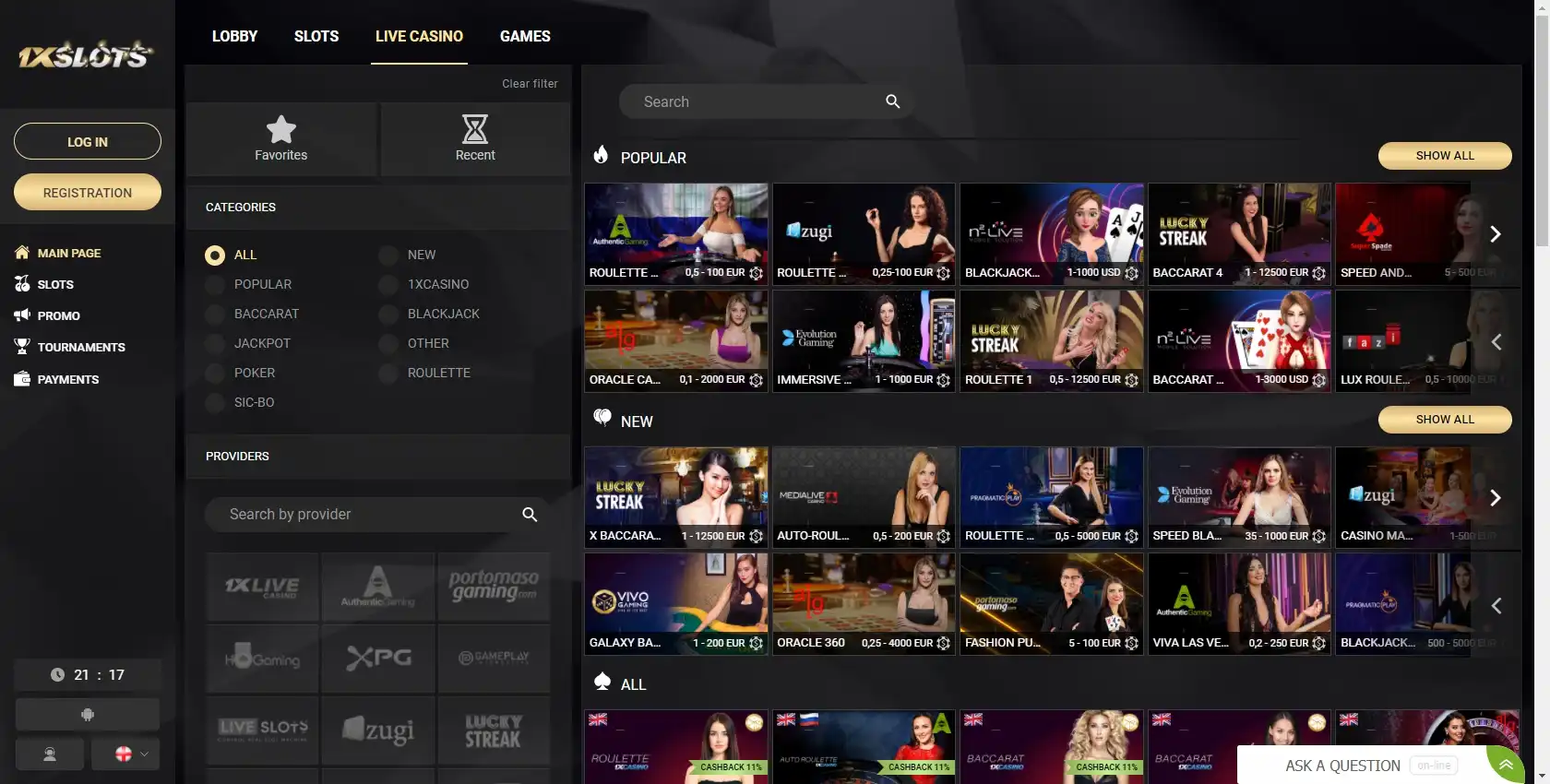Image resolution: width=1550 pixels, height=784 pixels.
Task: Select the OTHER category radio button
Action: [x=388, y=344]
